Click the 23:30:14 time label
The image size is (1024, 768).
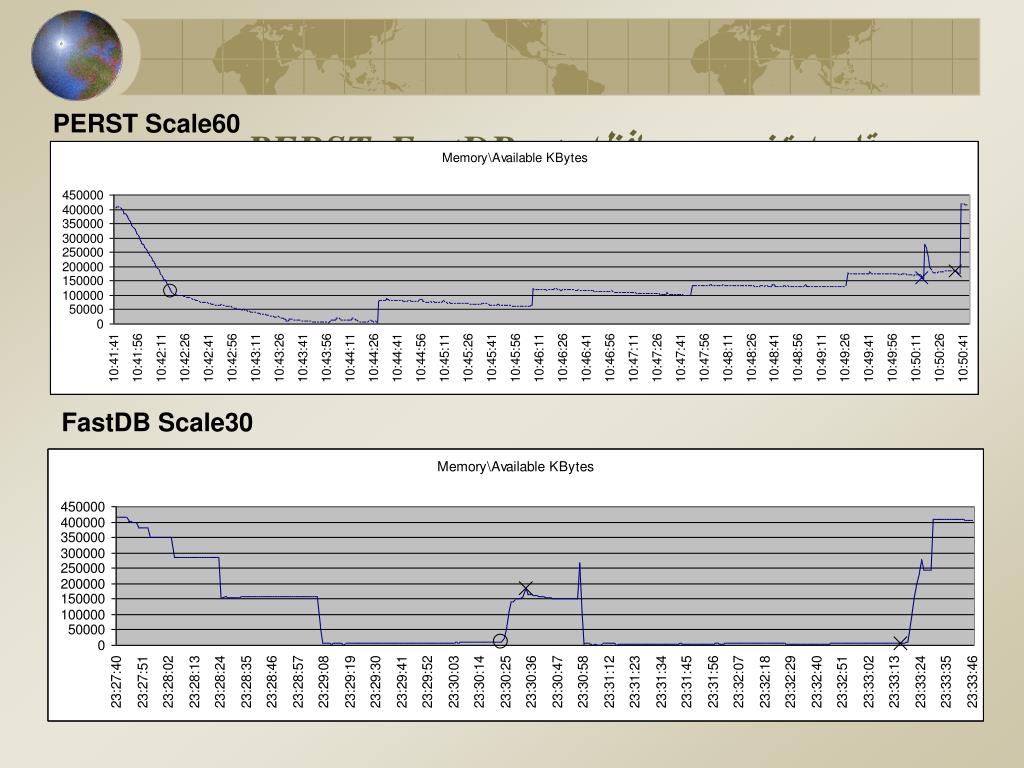(x=479, y=682)
